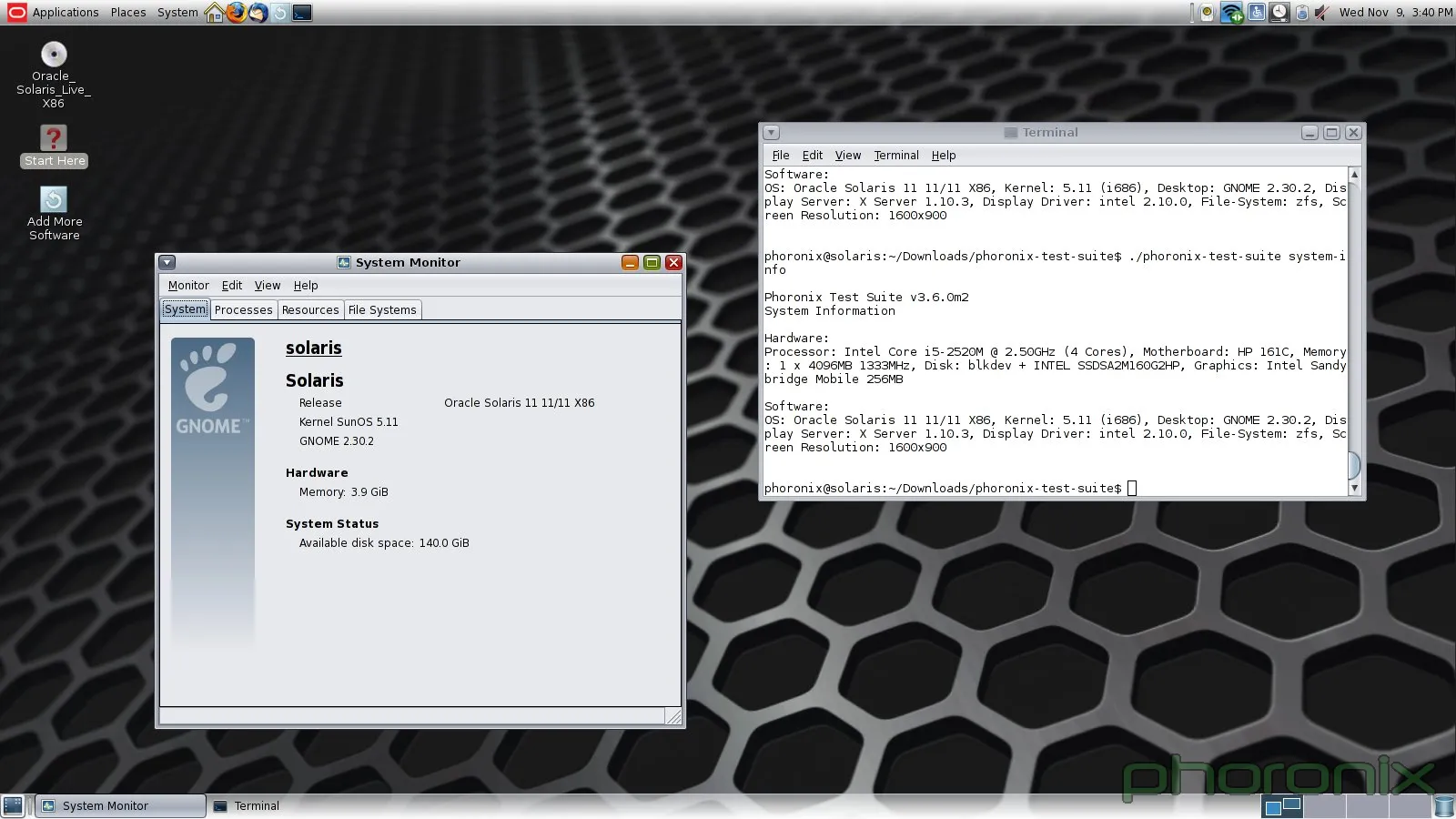The height and width of the screenshot is (819, 1456).
Task: Open the Help menu in System Monitor
Action: coord(306,285)
